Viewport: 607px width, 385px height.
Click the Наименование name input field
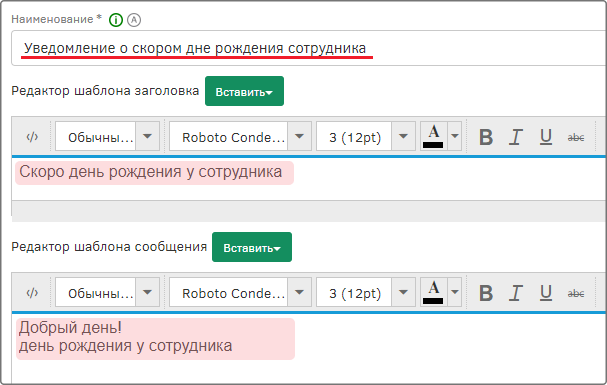[309, 48]
